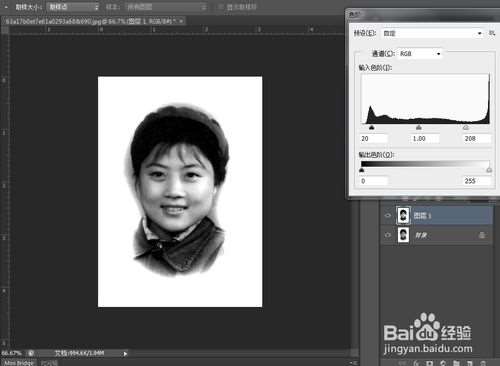This screenshot has height=366, width=500.
Task: Click the create new group folder icon
Action: pos(456,363)
